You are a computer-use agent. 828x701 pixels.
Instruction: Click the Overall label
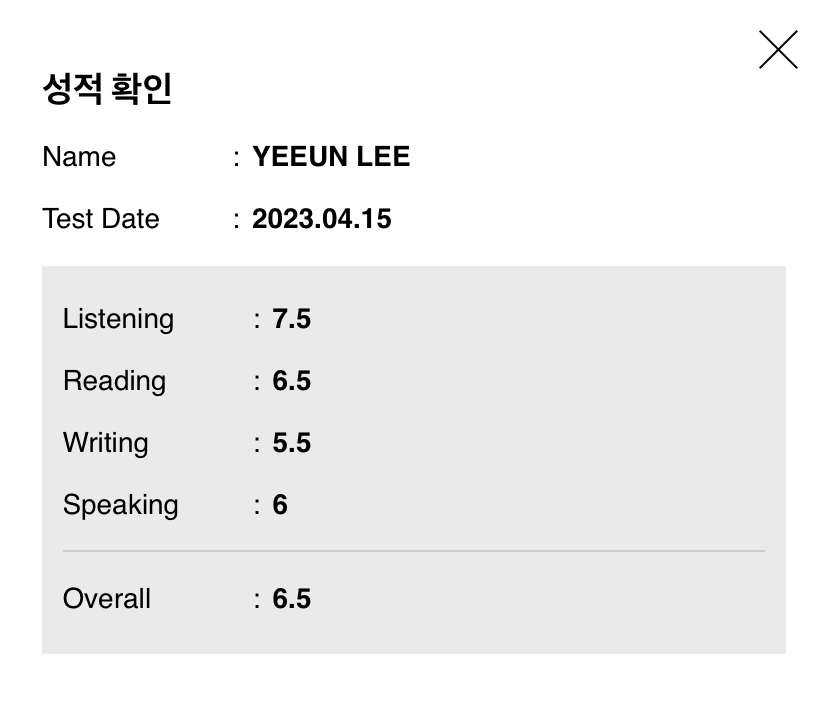click(107, 599)
